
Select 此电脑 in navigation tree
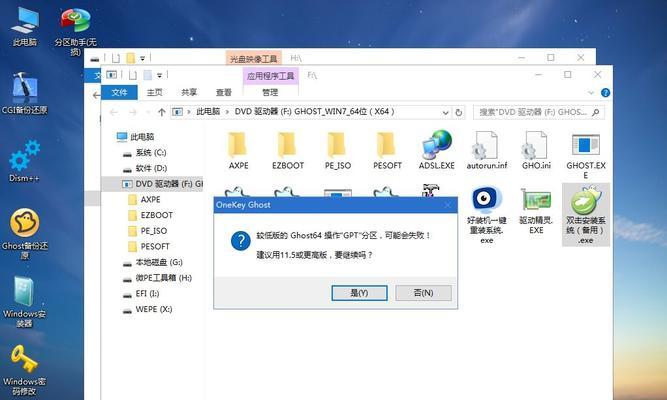point(135,137)
